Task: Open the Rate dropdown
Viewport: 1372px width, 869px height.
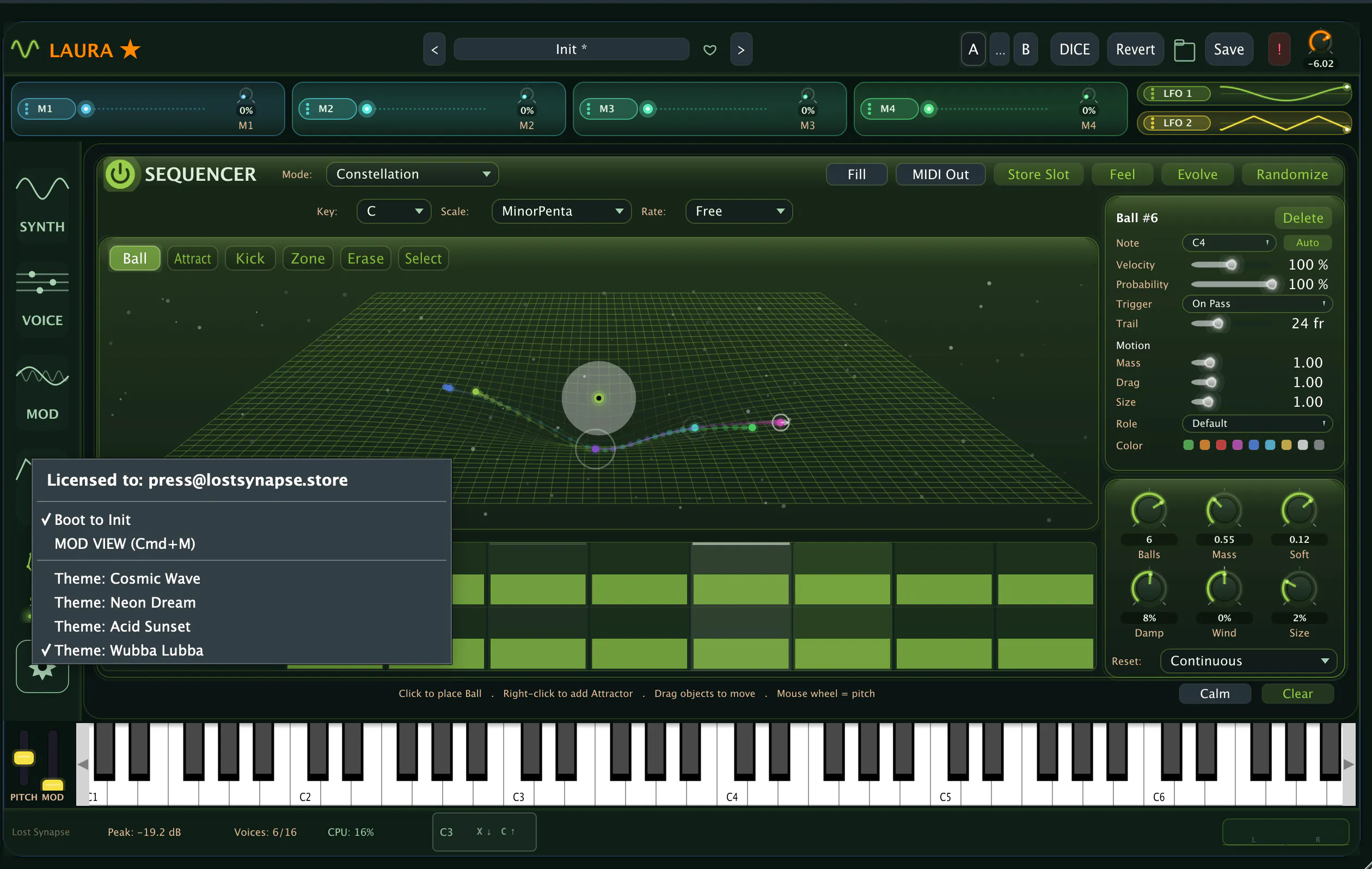Action: (x=738, y=211)
